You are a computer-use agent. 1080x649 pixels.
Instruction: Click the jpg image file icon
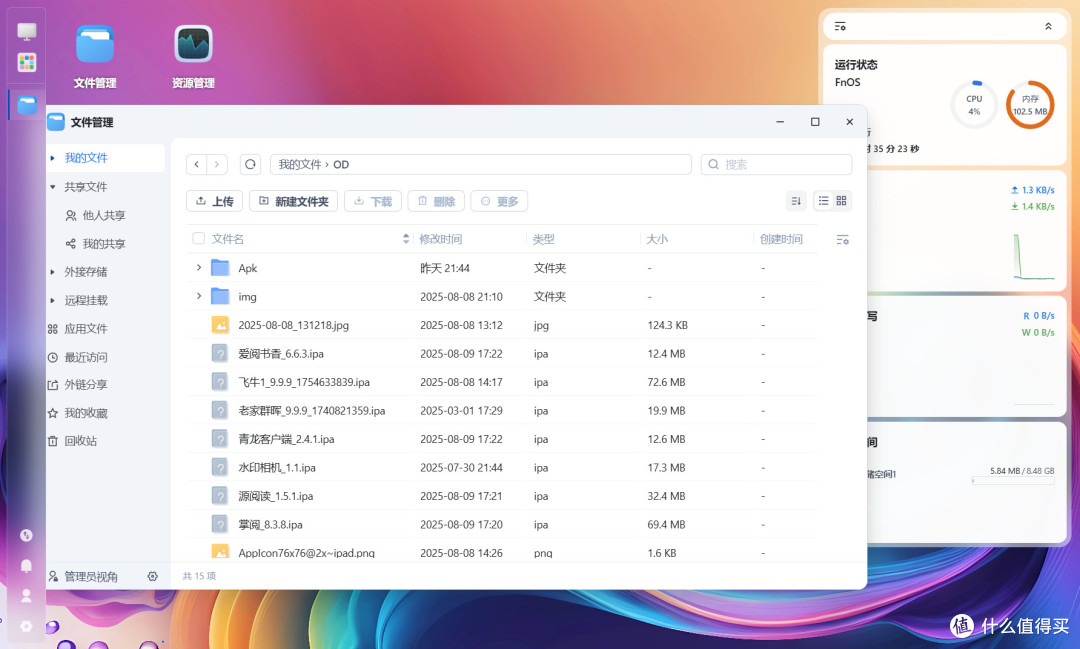(220, 324)
